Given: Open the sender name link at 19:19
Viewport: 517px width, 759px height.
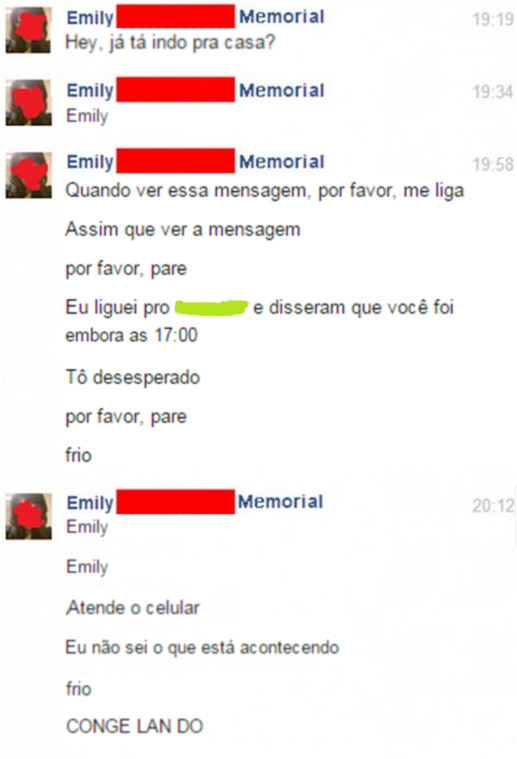Looking at the screenshot, I should coord(196,17).
